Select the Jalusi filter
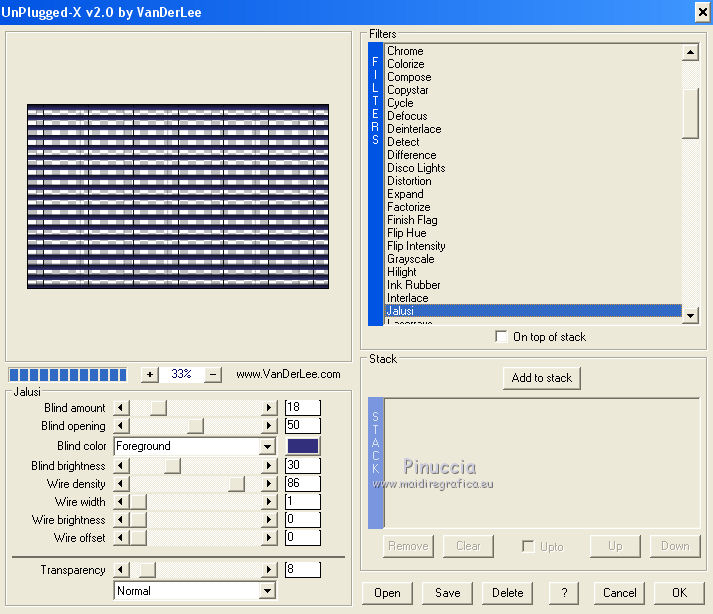This screenshot has width=713, height=614. [533, 311]
